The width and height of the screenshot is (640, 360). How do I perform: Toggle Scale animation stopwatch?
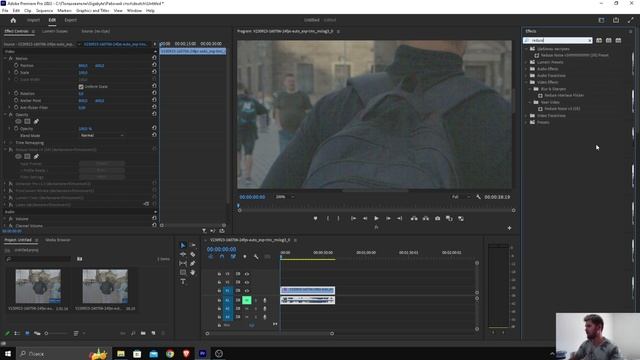(16, 72)
